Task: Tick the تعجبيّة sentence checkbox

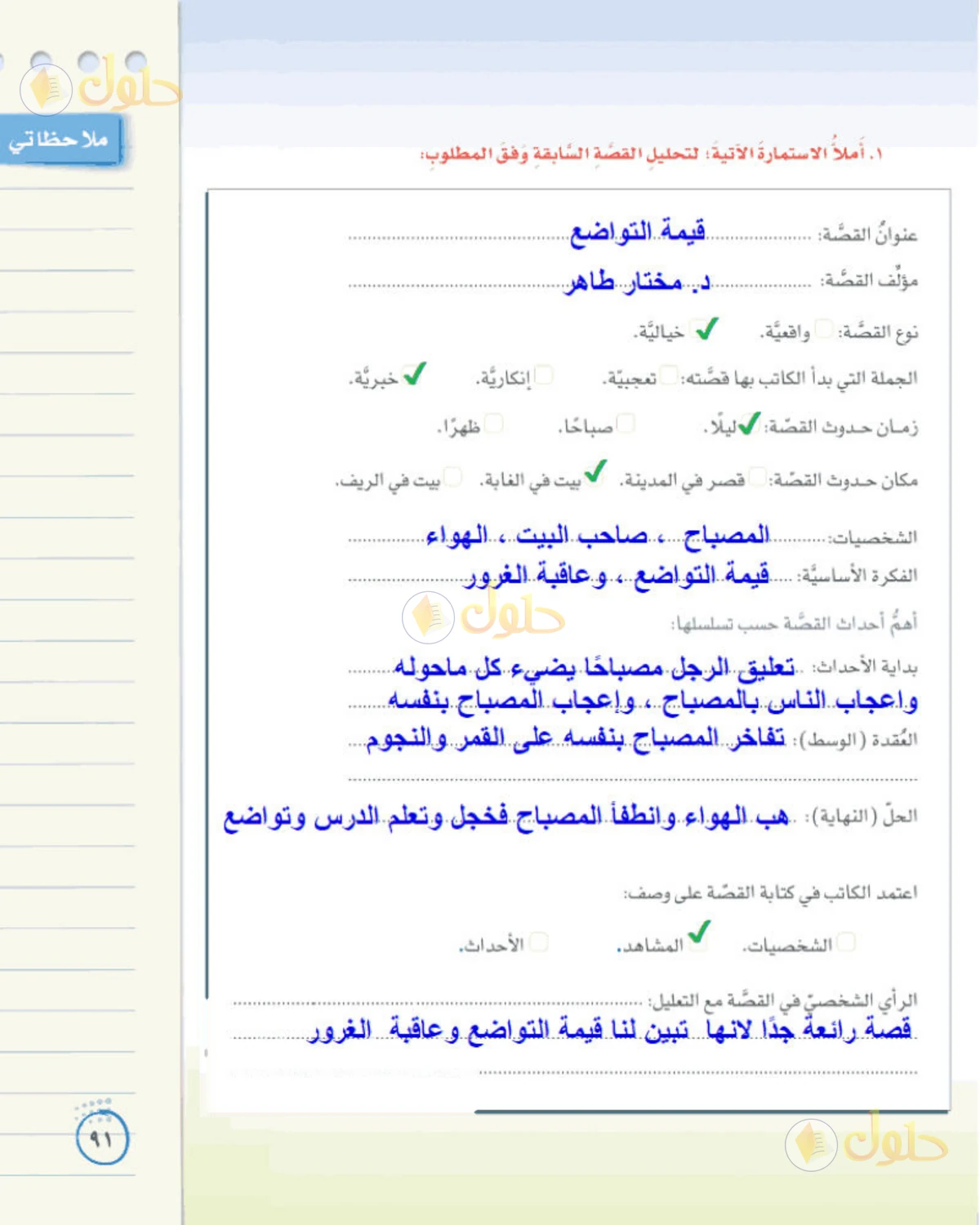Action: click(x=669, y=375)
